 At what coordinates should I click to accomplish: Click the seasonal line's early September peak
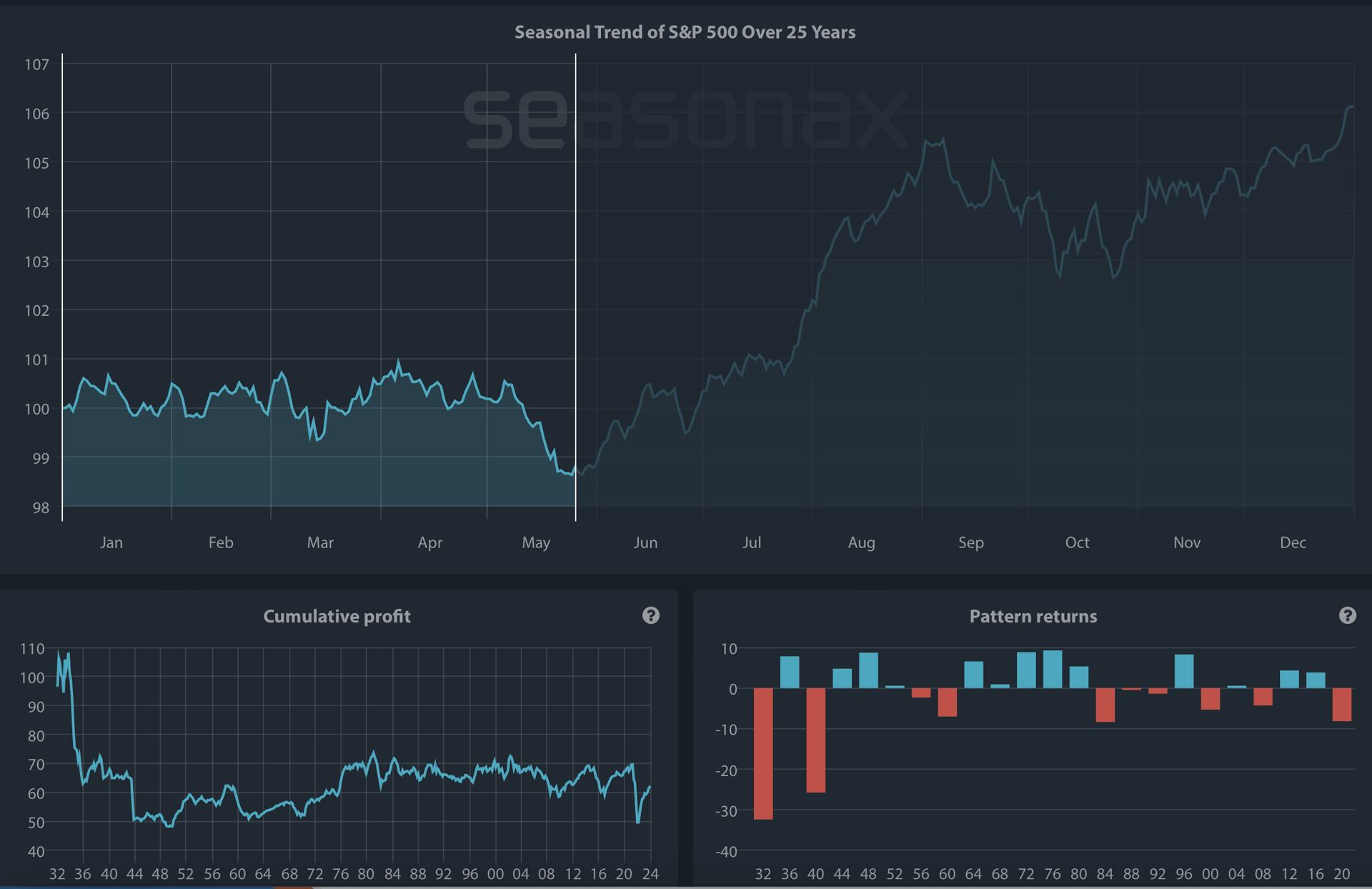pos(944,140)
